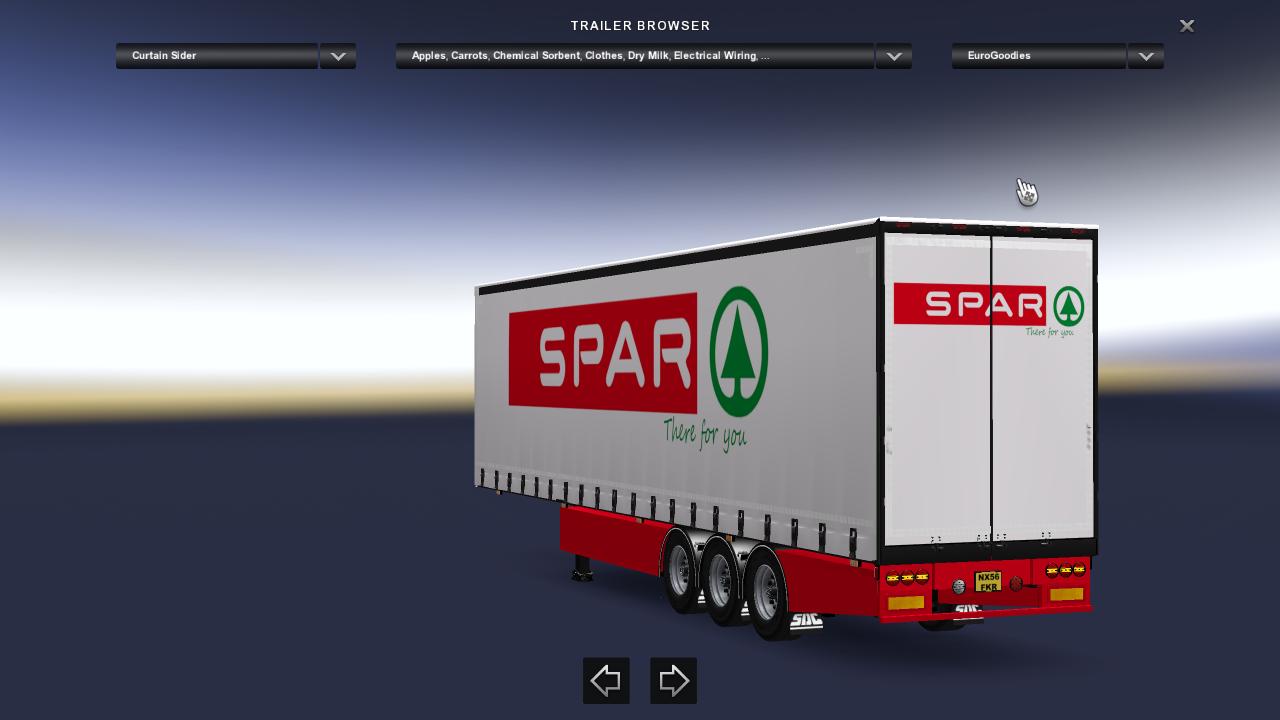Open the Curtain Sider trailer type field
The image size is (1280, 720).
(217, 56)
